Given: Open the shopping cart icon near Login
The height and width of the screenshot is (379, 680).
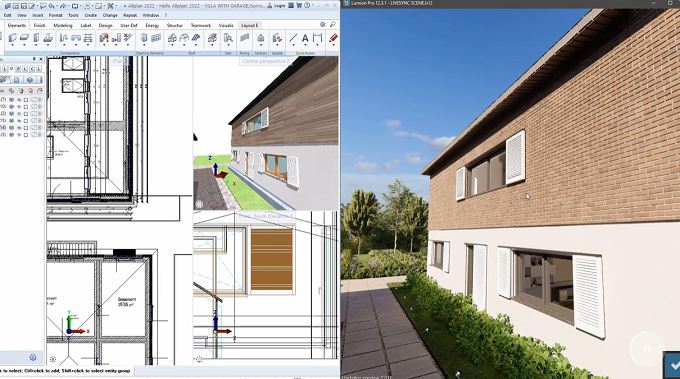Looking at the screenshot, I should click(299, 6).
